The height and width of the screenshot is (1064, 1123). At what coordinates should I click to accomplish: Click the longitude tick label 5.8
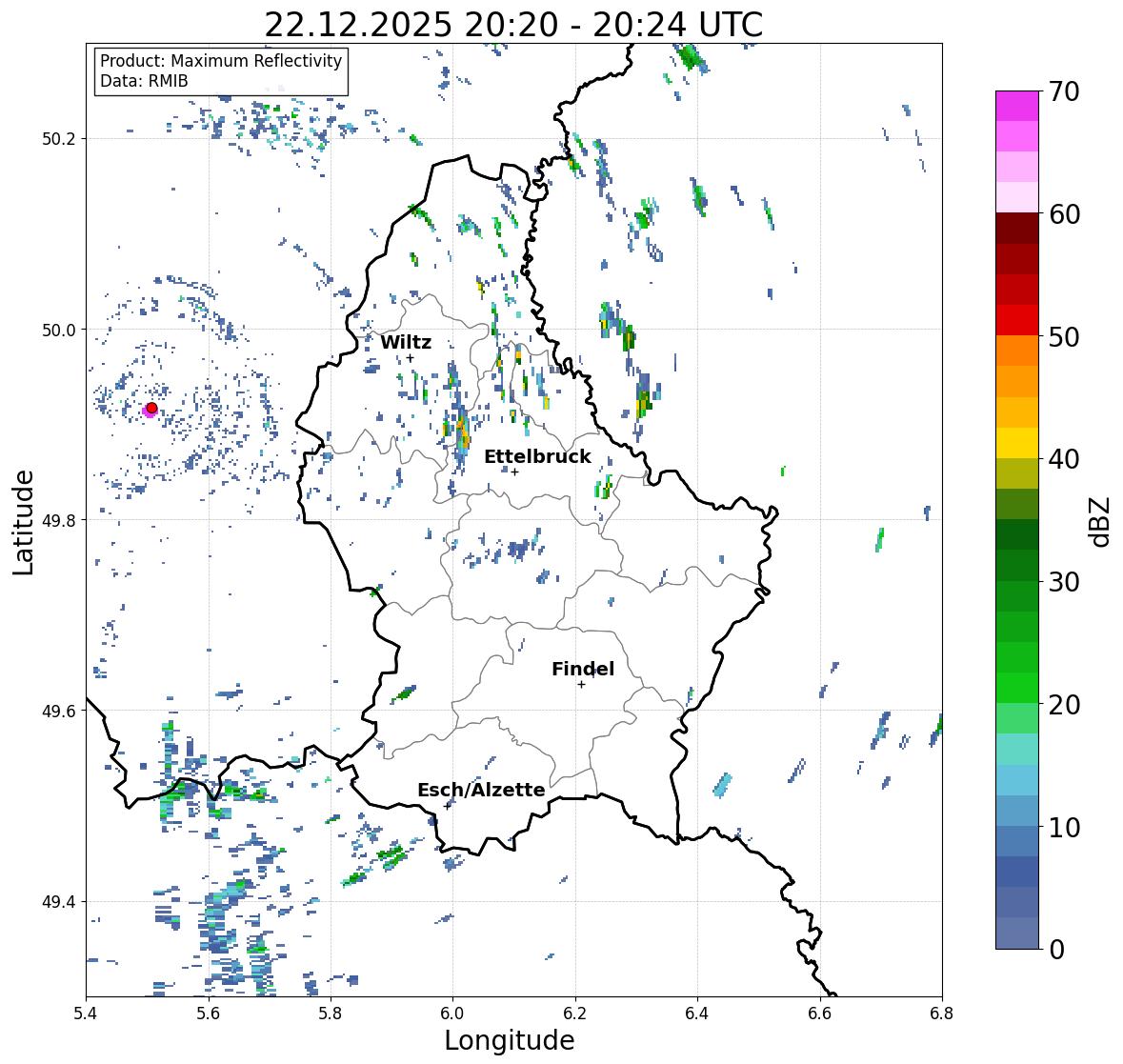[x=331, y=1014]
